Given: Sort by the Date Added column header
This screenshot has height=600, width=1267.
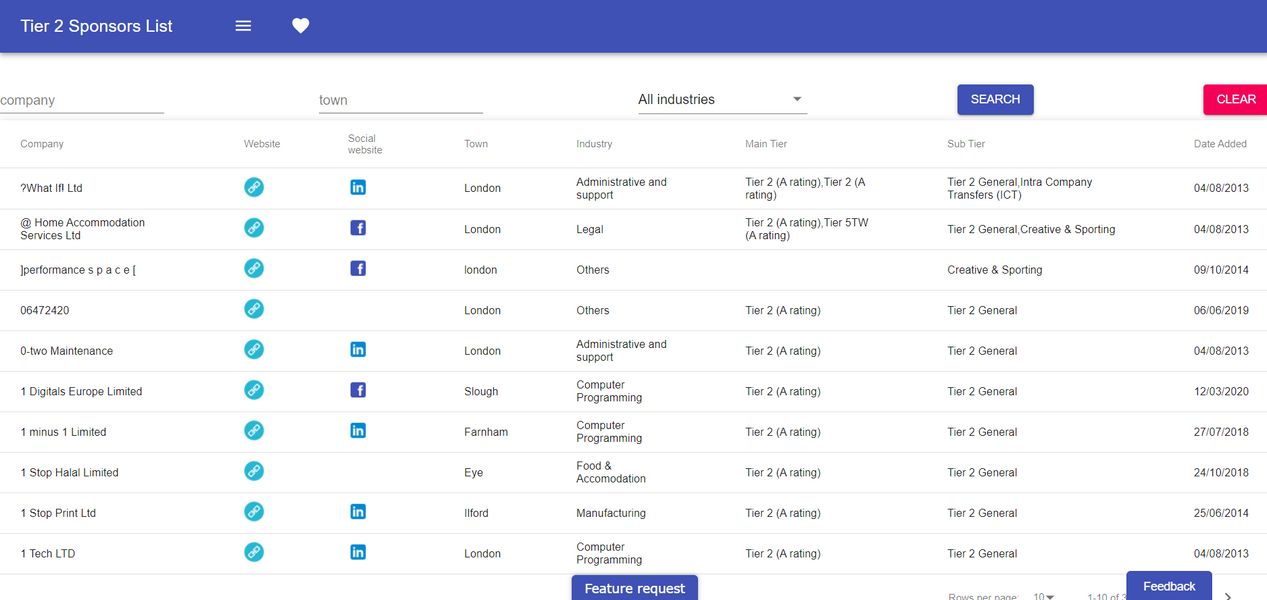Looking at the screenshot, I should (x=1219, y=143).
